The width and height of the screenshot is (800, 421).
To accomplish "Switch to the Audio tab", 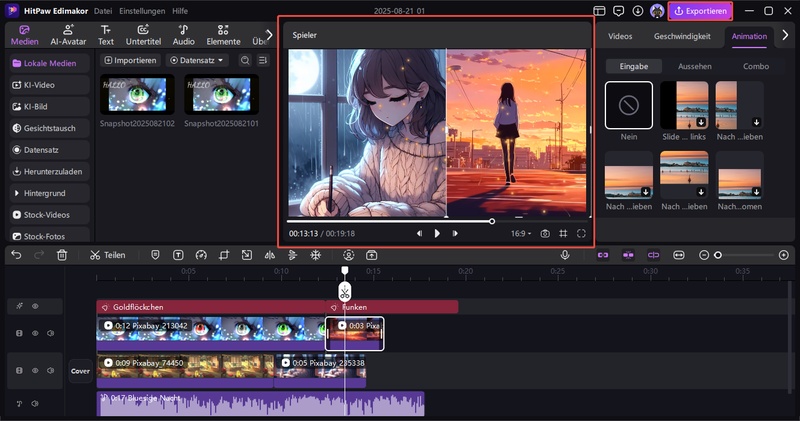I will tap(183, 35).
